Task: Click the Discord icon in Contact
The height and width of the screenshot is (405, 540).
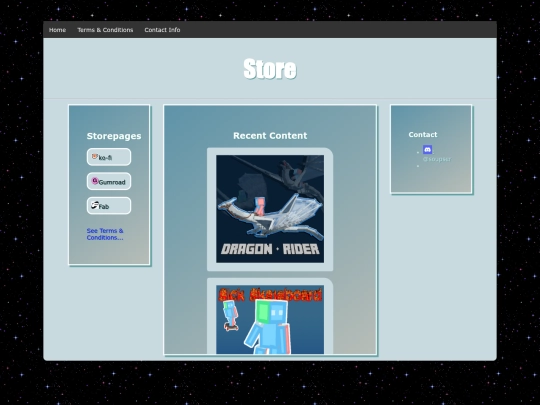Action: point(427,149)
